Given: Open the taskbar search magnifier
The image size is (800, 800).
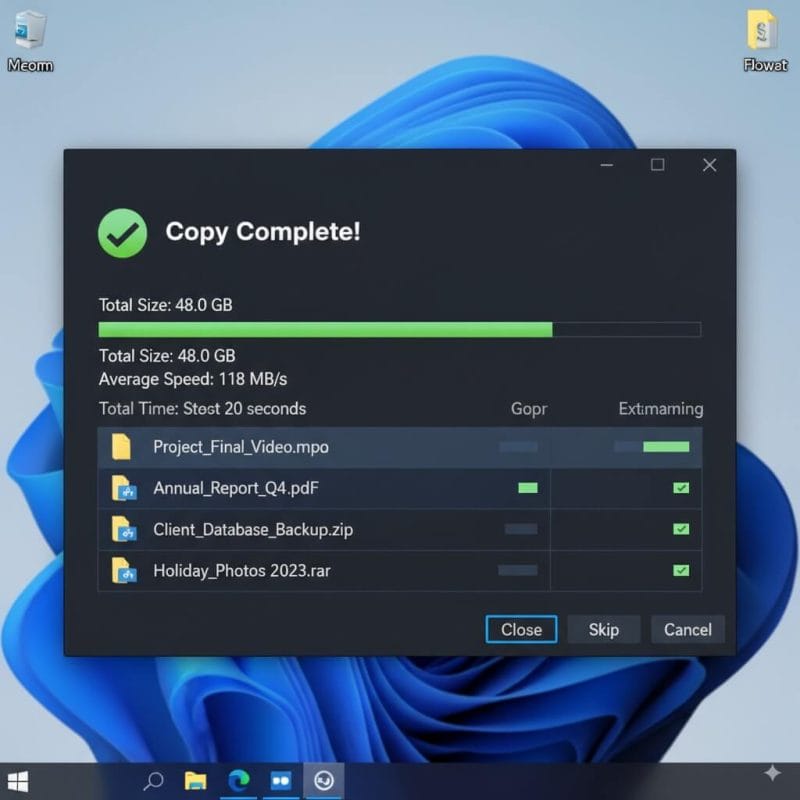Looking at the screenshot, I should click(154, 780).
